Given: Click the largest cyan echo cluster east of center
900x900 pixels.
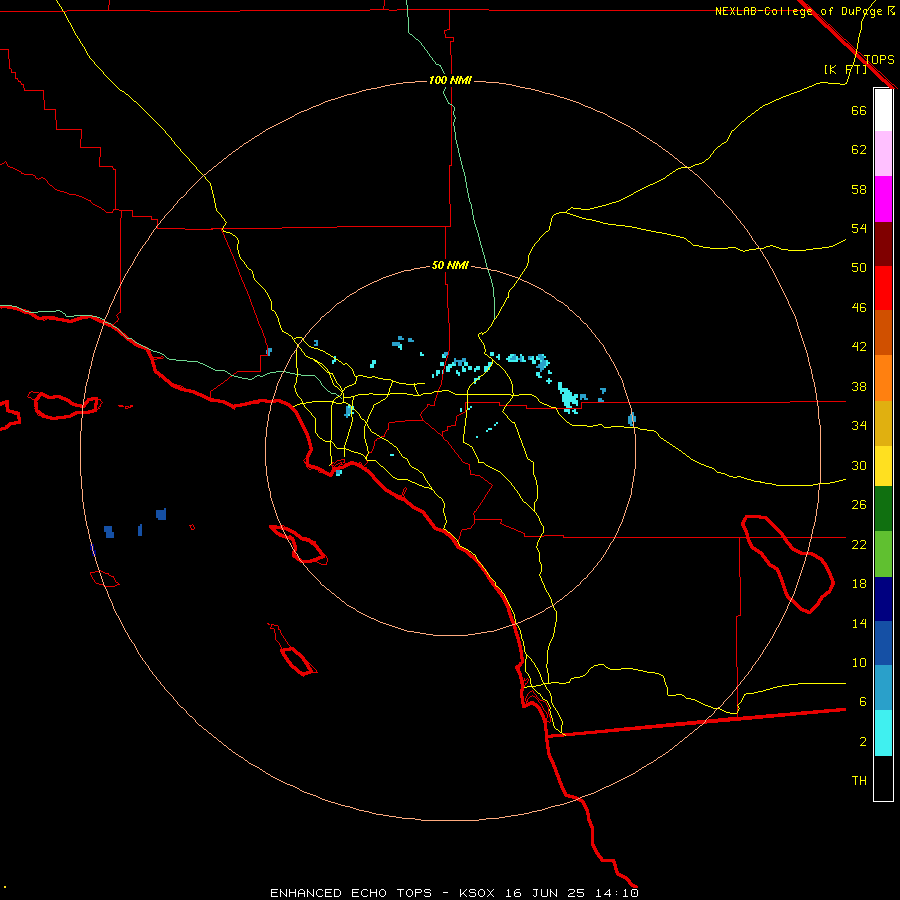Looking at the screenshot, I should pyautogui.click(x=568, y=397).
